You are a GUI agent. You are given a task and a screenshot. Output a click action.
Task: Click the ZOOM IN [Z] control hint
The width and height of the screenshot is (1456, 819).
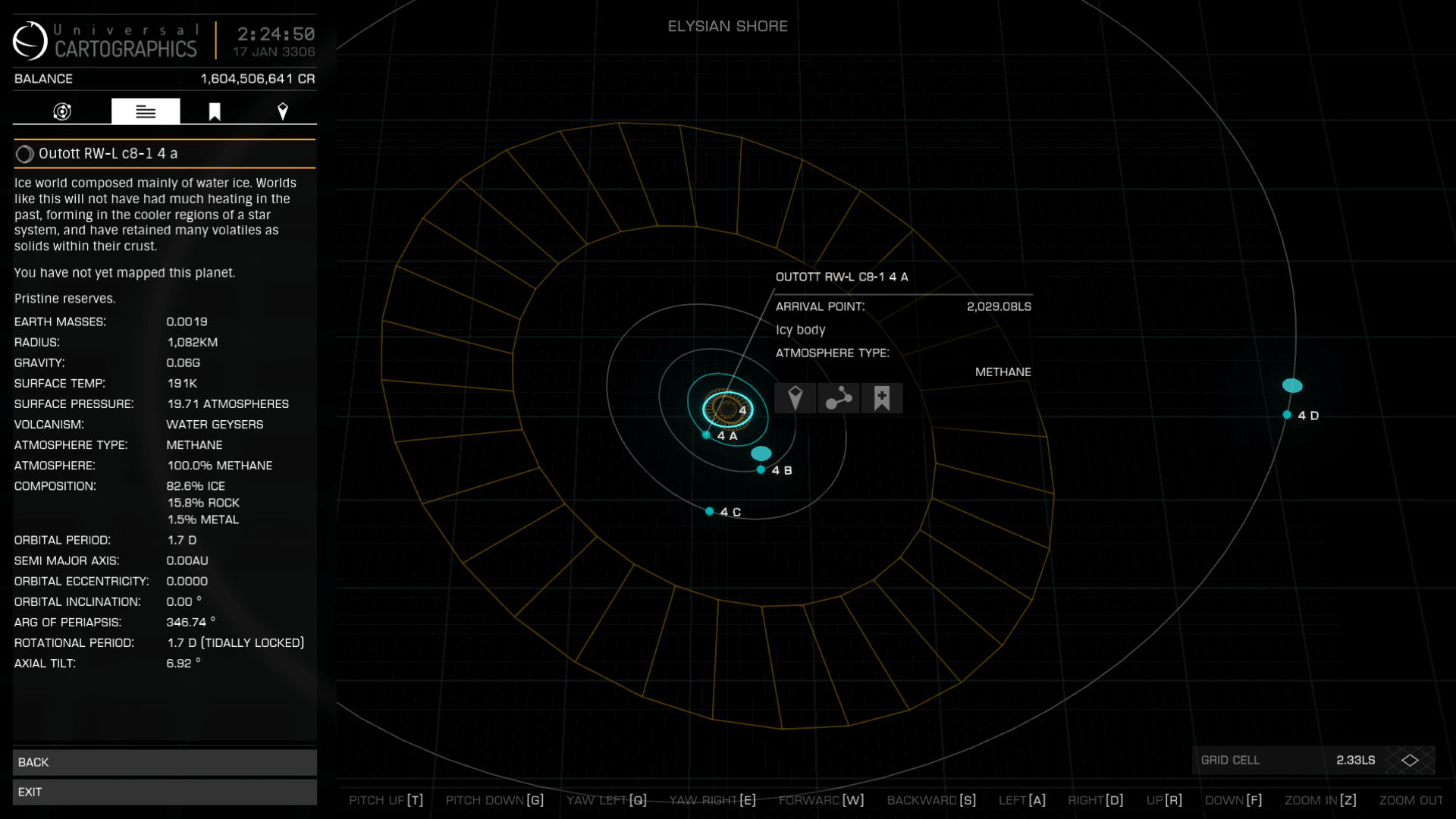(x=1320, y=800)
